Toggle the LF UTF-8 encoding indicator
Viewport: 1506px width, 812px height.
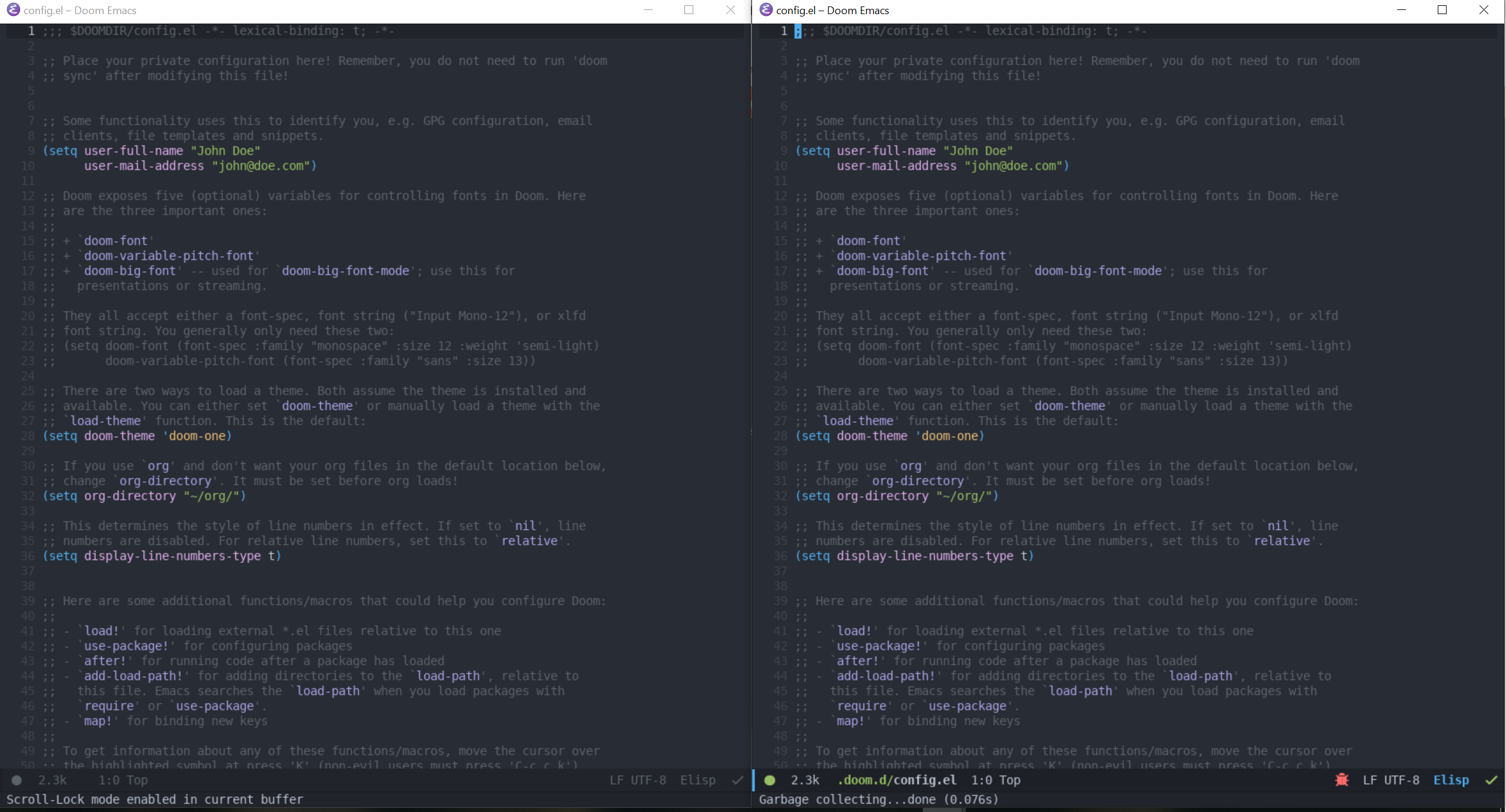click(x=638, y=780)
